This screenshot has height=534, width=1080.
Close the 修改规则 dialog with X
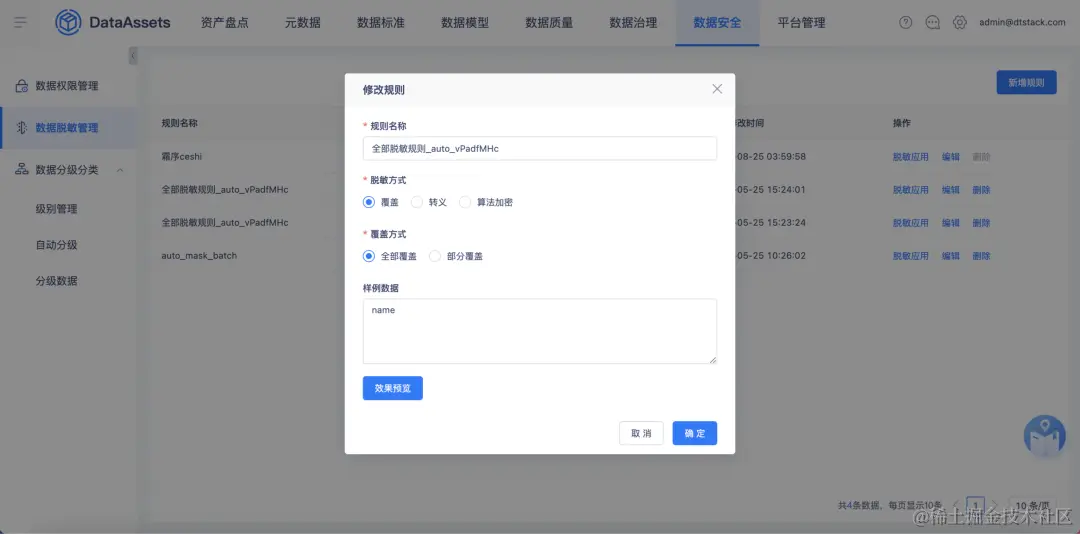(x=717, y=89)
